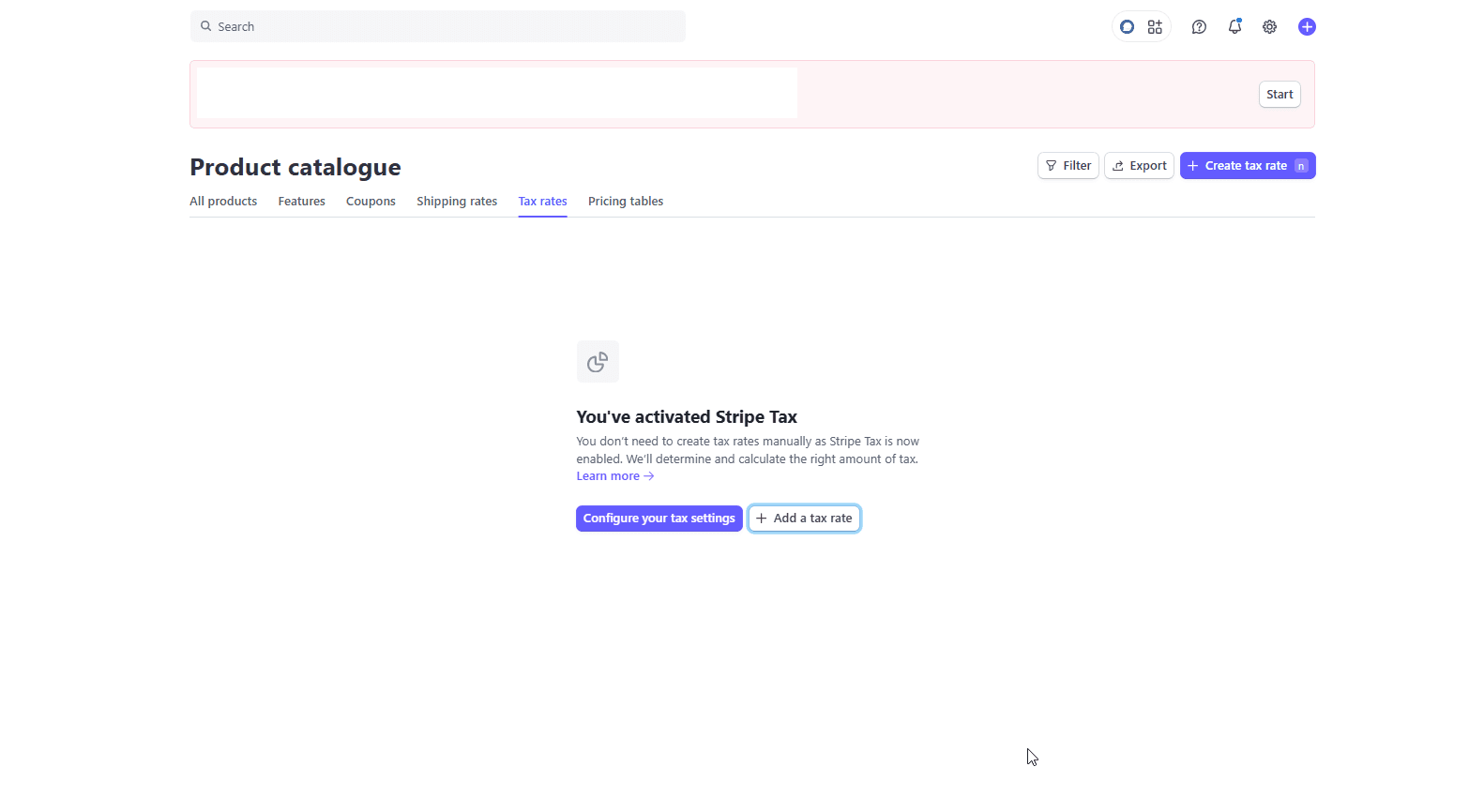Open the notifications bell

tap(1234, 26)
